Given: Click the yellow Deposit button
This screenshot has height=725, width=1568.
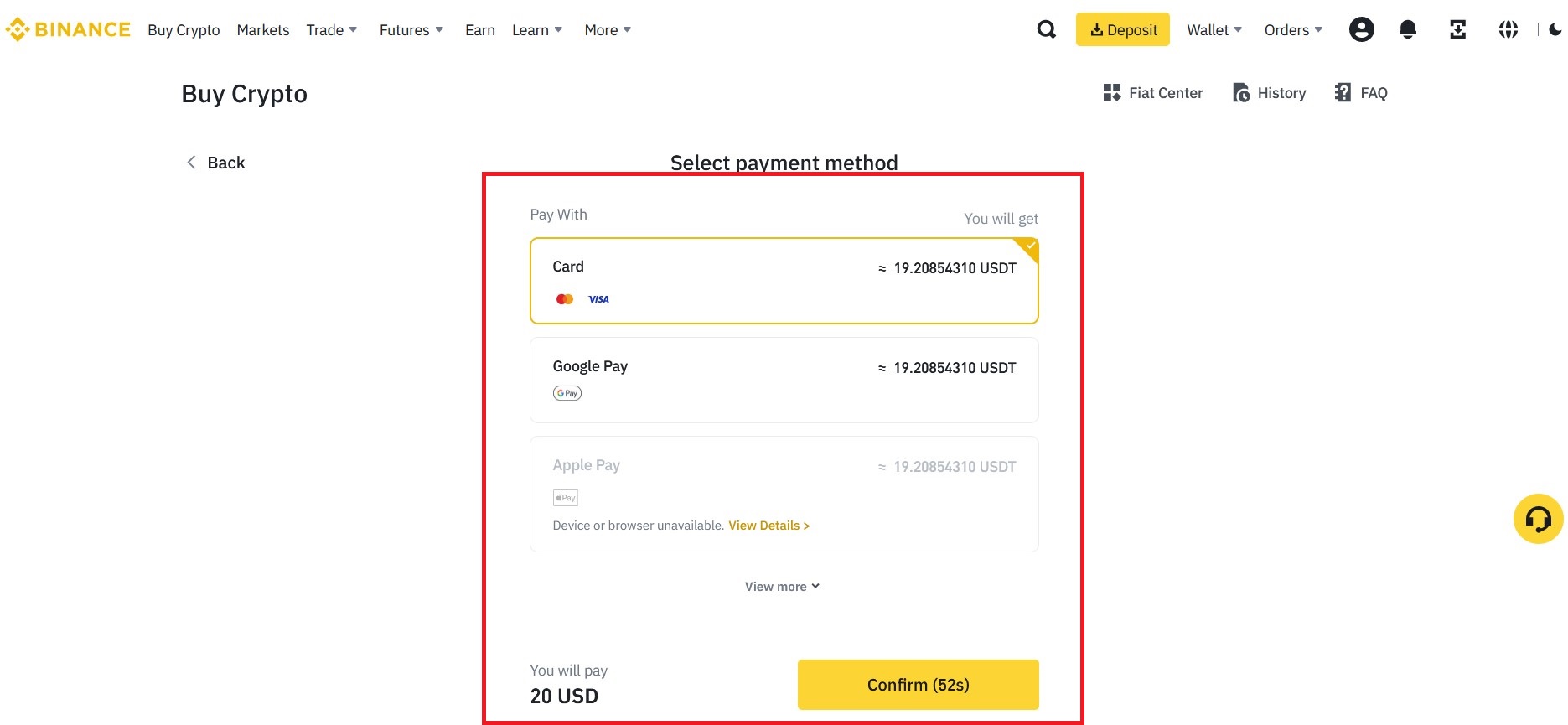Looking at the screenshot, I should (x=1123, y=30).
